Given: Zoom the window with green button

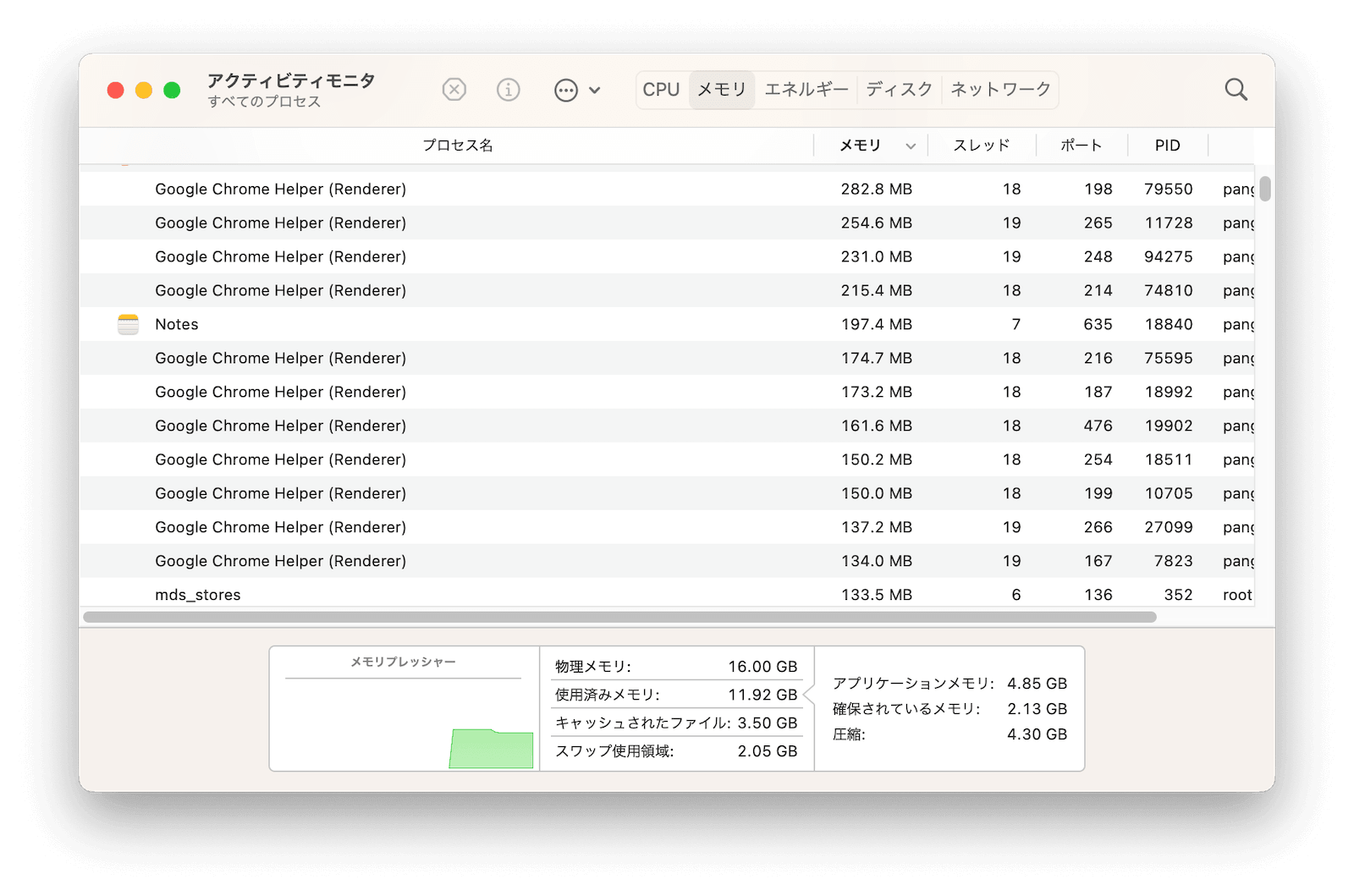Looking at the screenshot, I should click(x=172, y=90).
